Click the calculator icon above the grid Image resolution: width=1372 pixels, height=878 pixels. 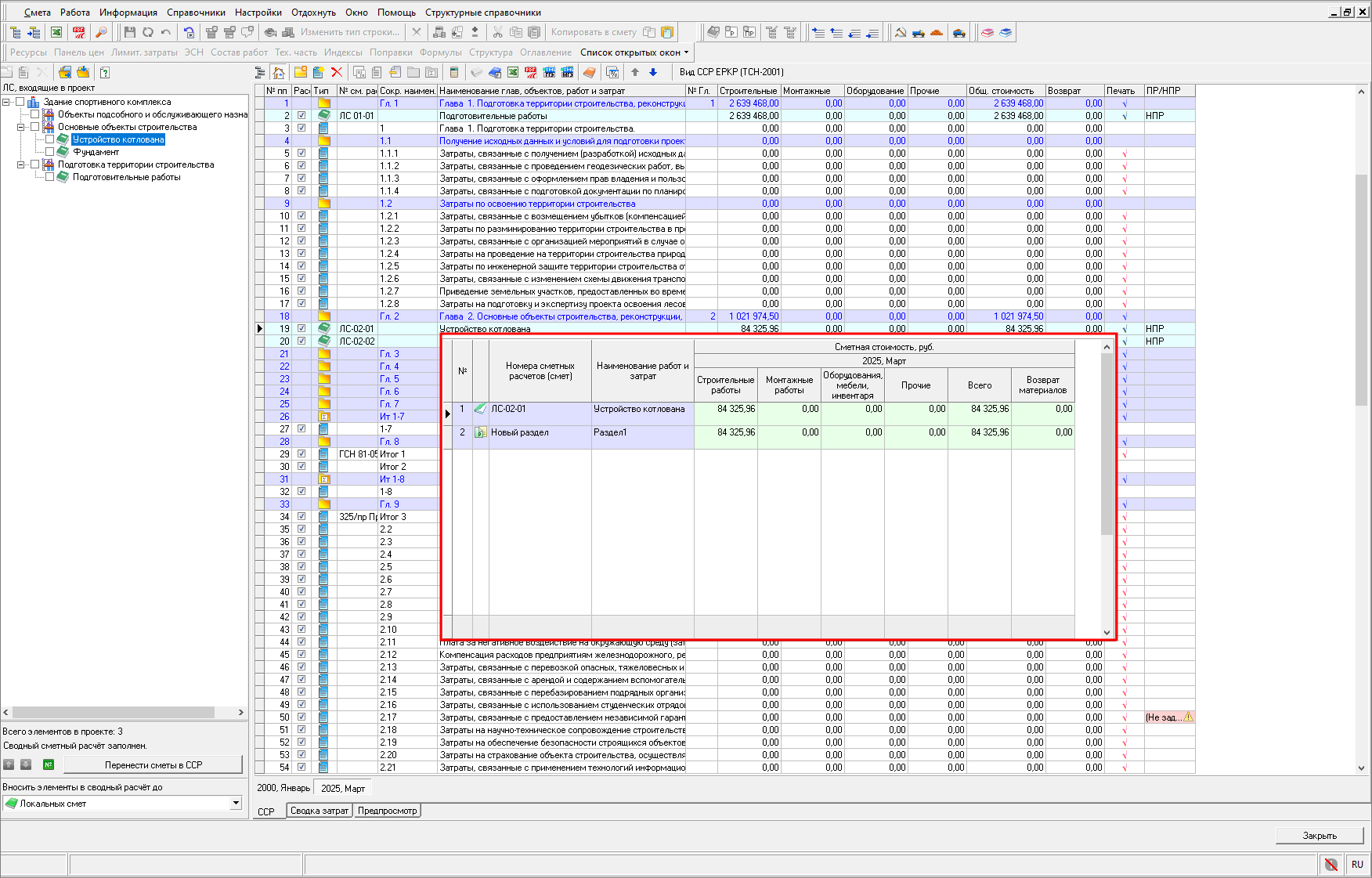453,72
